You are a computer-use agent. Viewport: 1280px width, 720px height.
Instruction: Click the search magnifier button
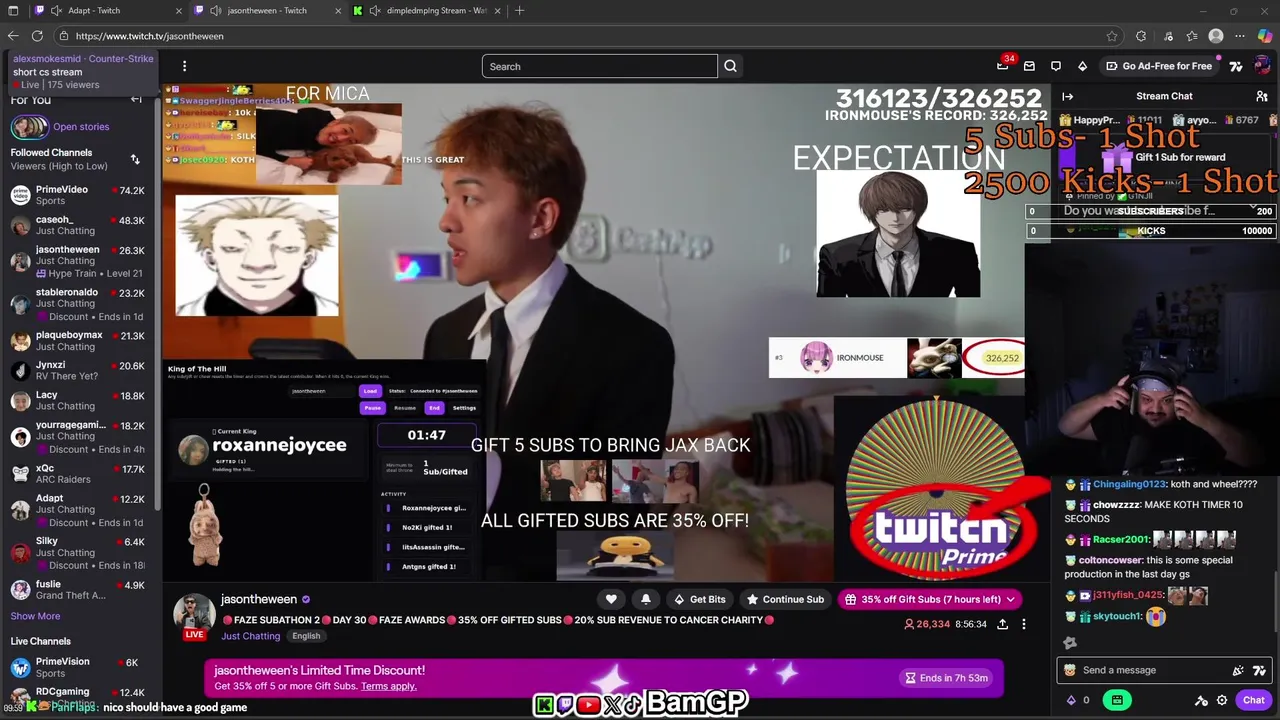coord(730,66)
